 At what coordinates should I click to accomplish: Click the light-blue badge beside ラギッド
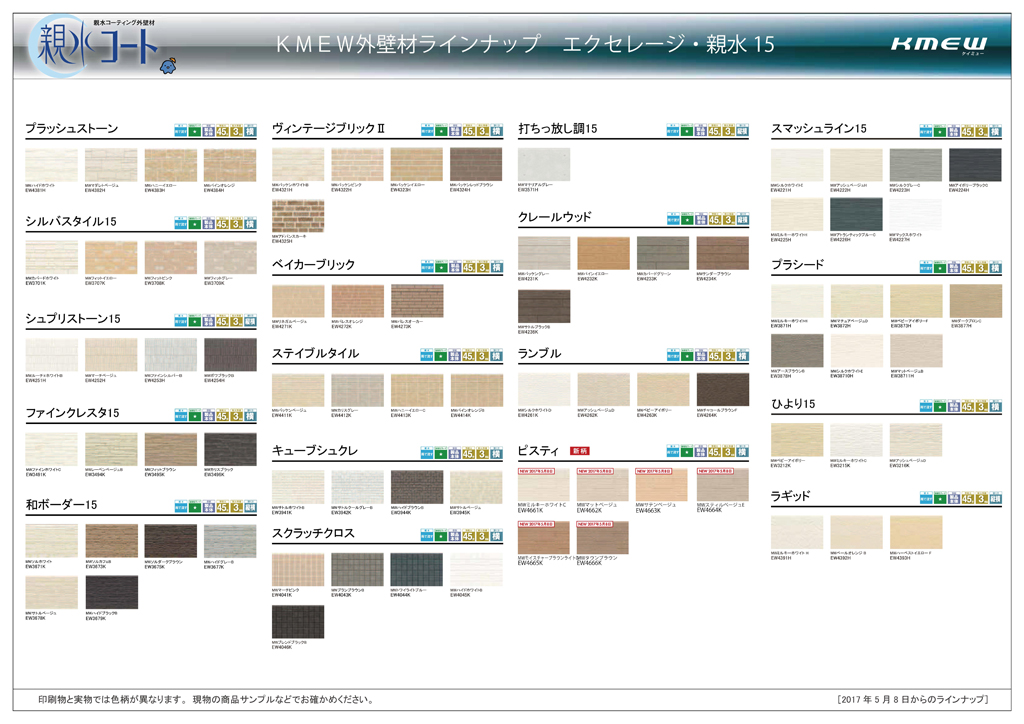coord(926,499)
